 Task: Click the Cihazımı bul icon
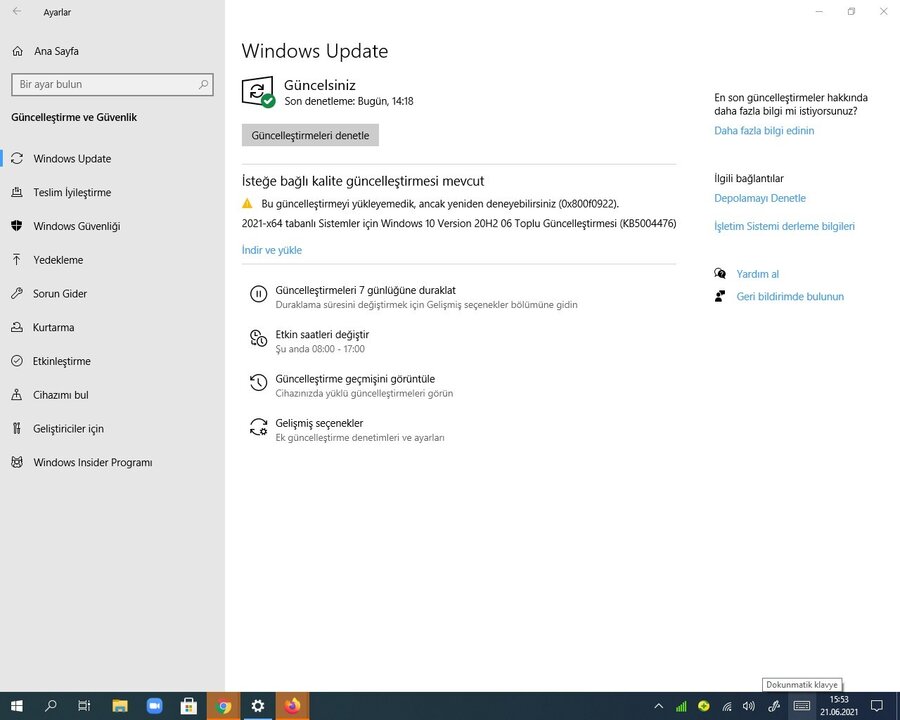[x=17, y=395]
